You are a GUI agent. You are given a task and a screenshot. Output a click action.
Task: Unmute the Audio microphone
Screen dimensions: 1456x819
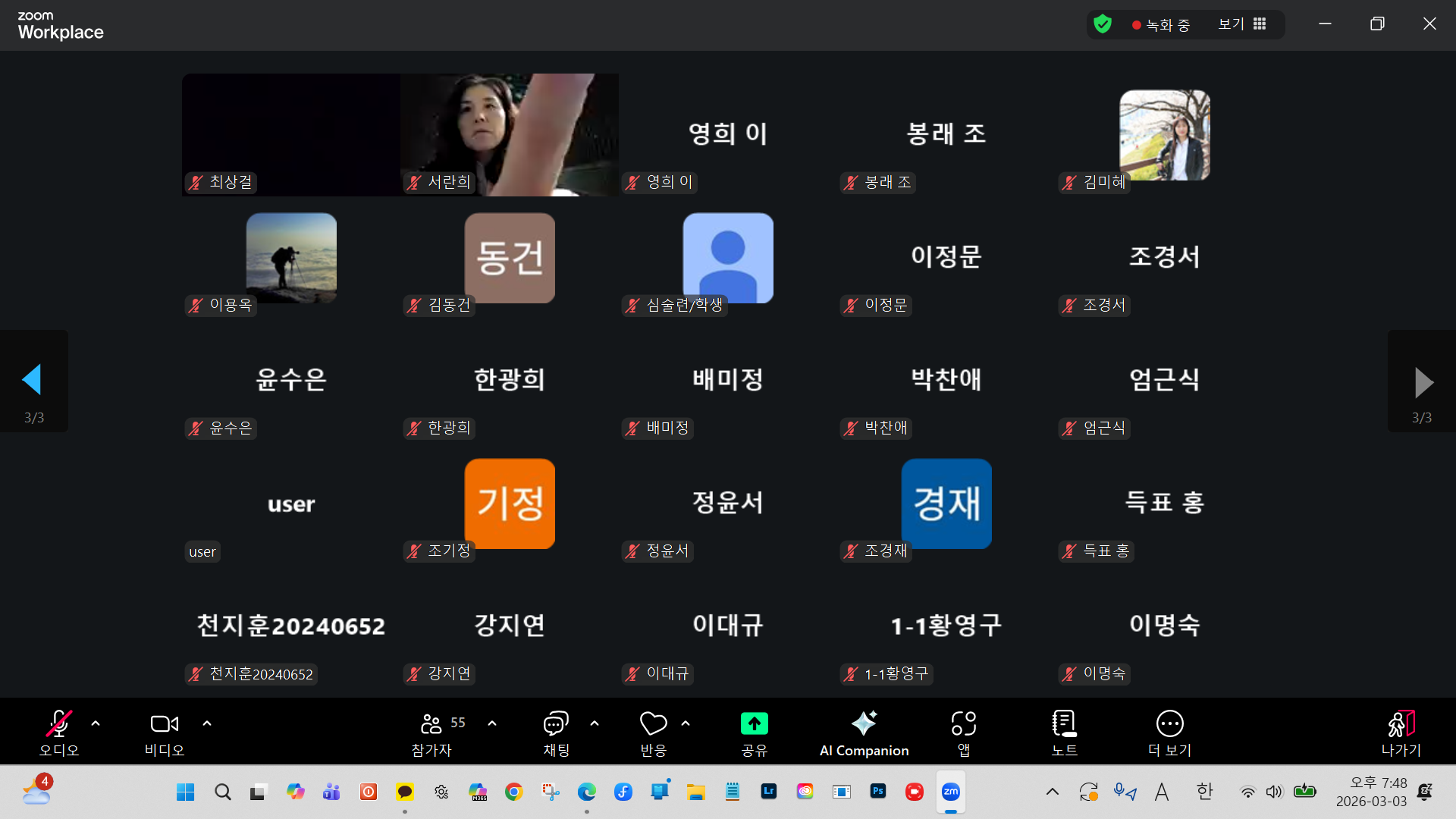pyautogui.click(x=59, y=724)
